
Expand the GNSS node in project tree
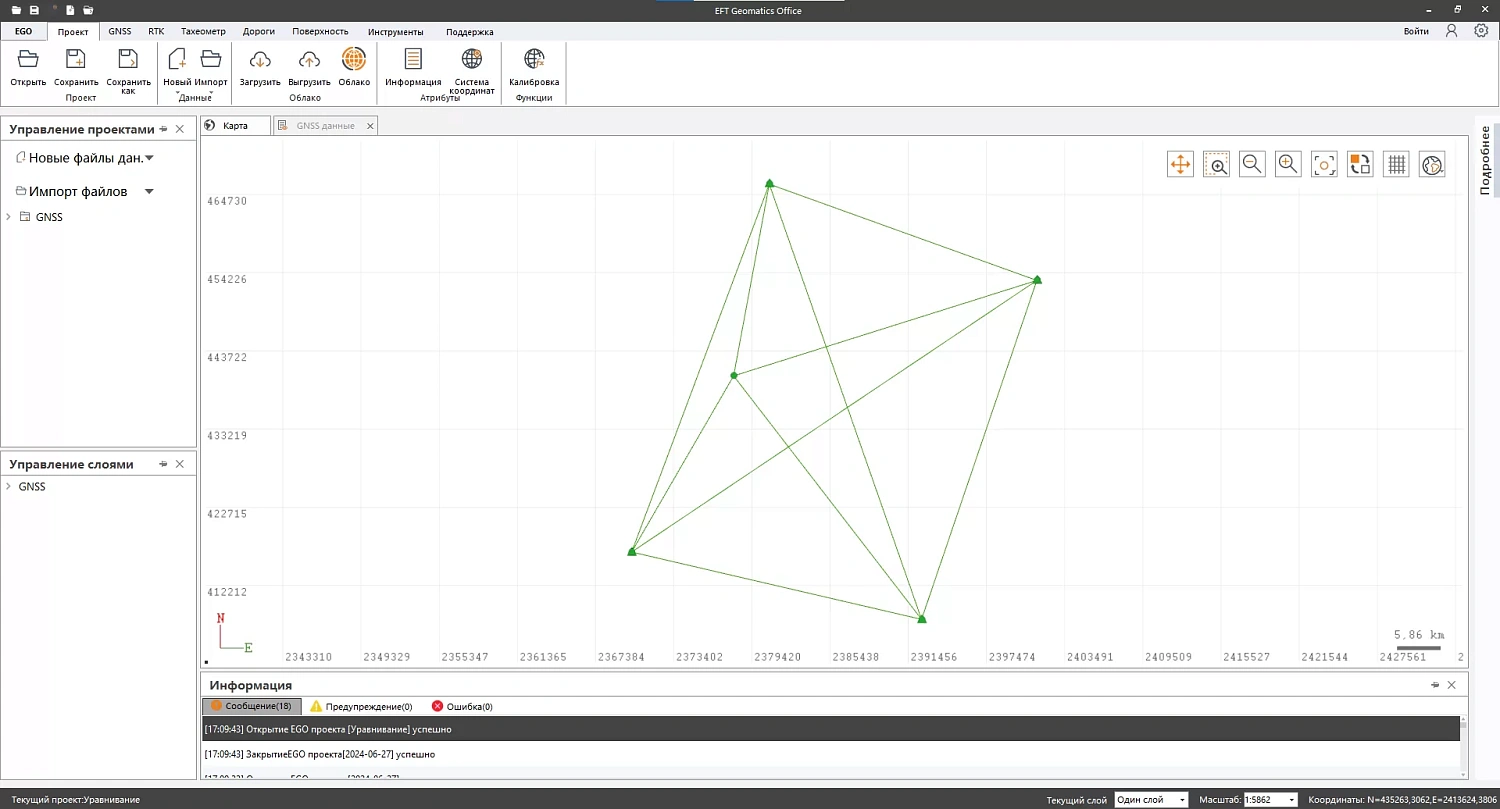pyautogui.click(x=9, y=217)
